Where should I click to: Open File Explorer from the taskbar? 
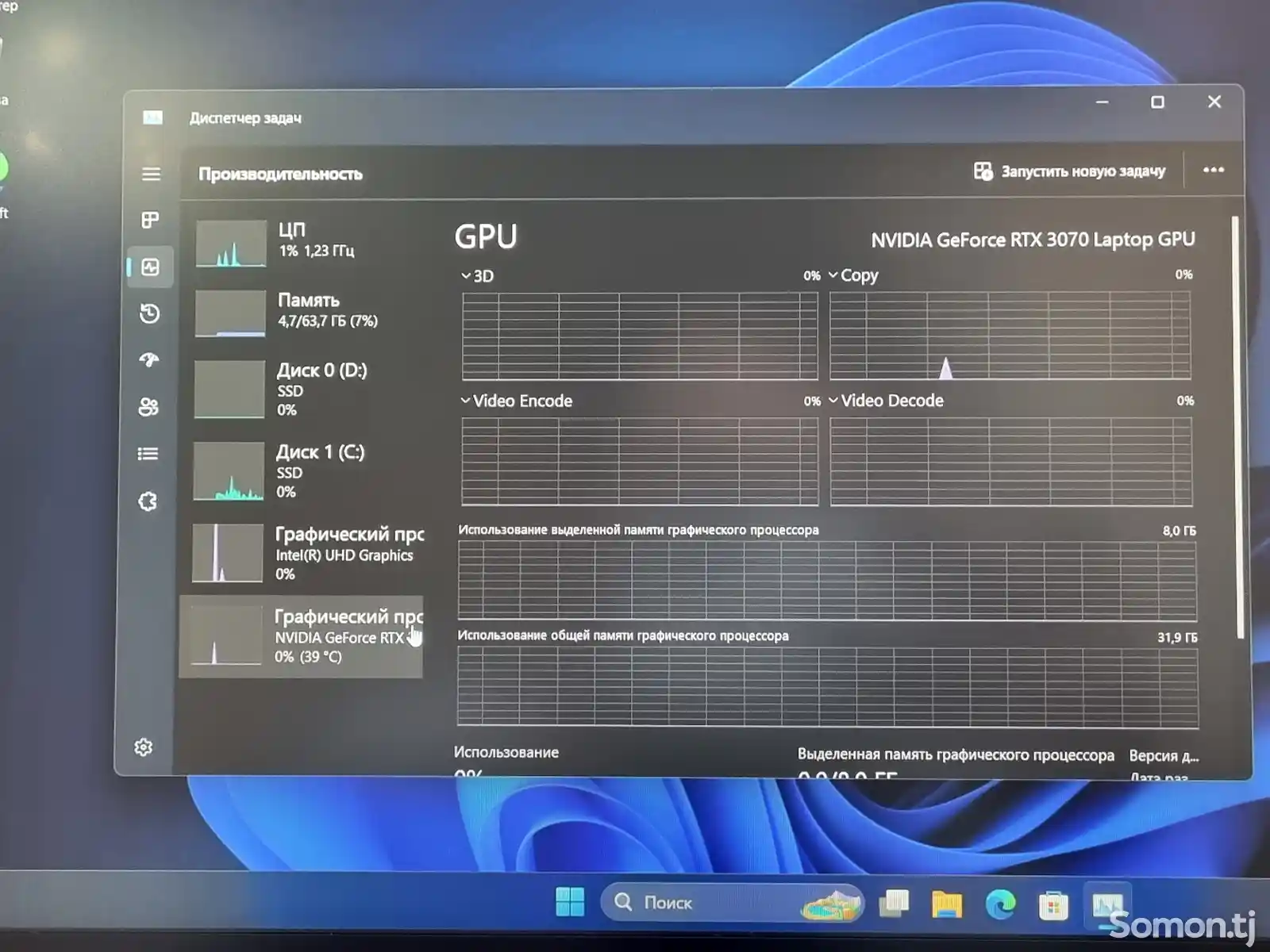(947, 904)
